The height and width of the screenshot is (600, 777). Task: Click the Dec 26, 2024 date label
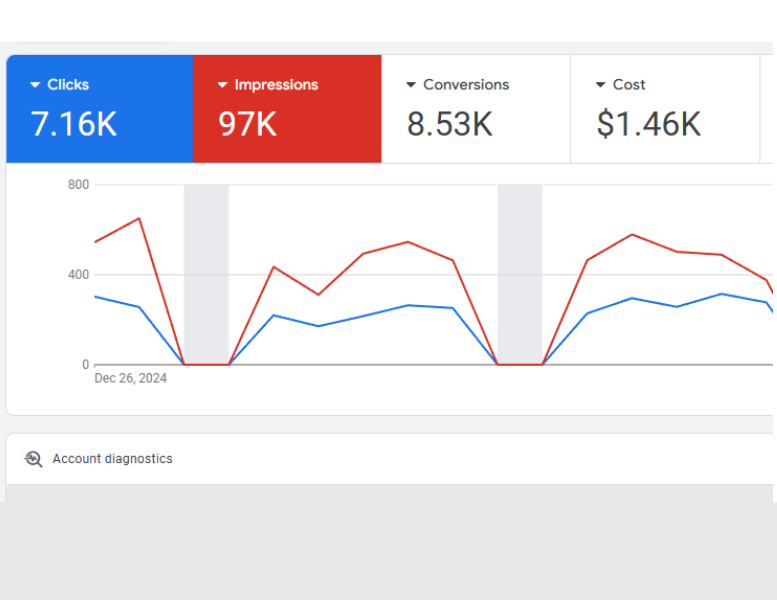pyautogui.click(x=131, y=378)
